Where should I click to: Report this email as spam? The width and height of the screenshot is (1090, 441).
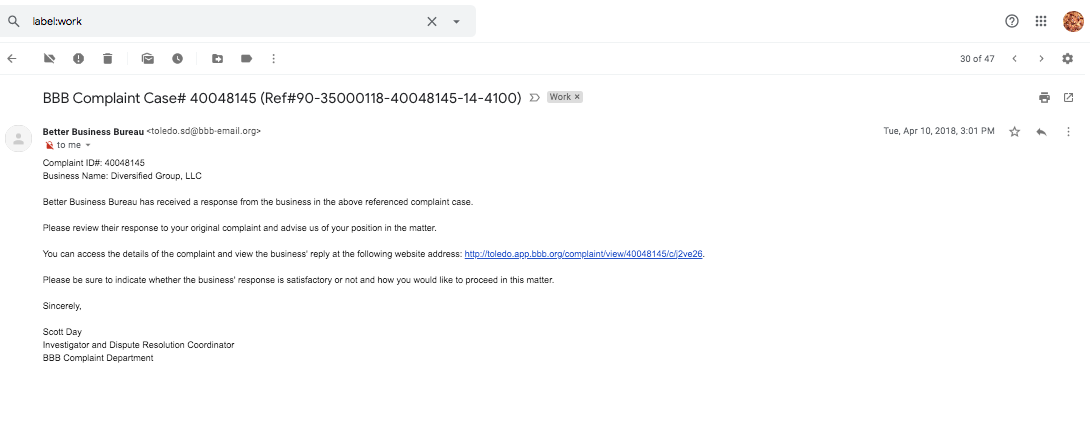(x=78, y=59)
